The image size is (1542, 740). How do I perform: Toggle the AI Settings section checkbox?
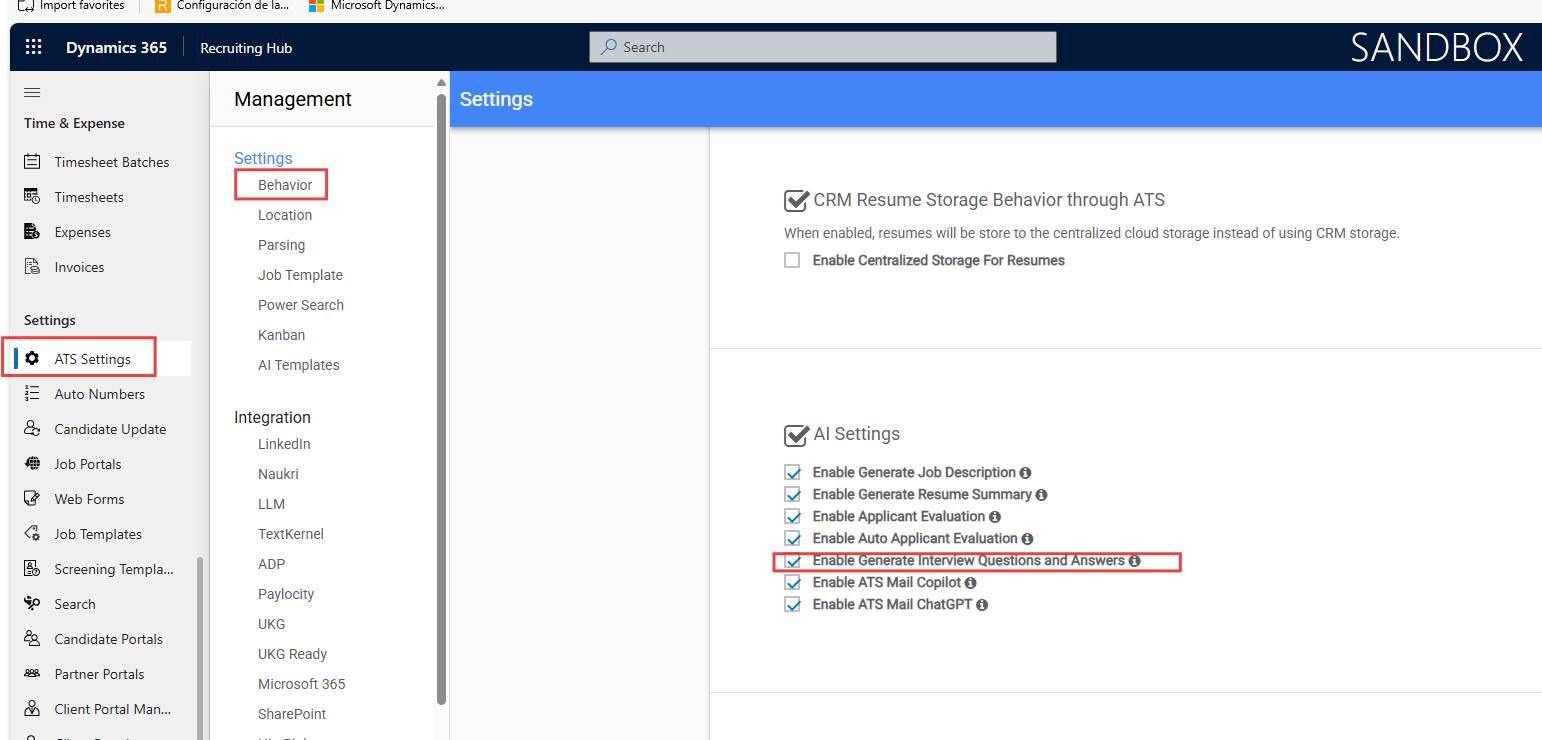[x=796, y=435]
